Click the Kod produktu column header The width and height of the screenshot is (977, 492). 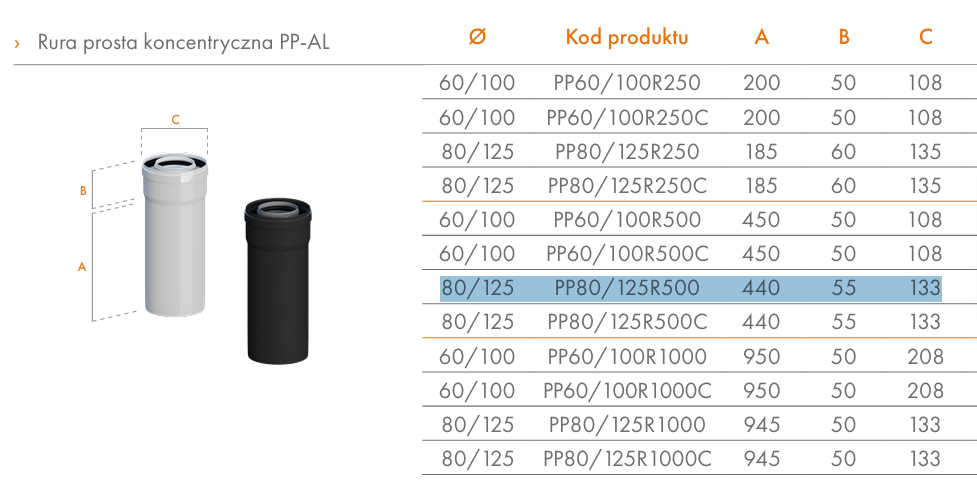(627, 37)
